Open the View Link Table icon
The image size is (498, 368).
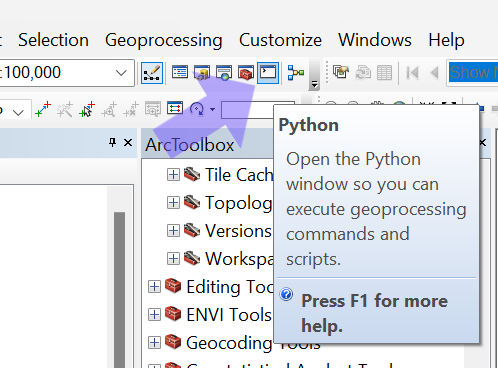pos(175,108)
